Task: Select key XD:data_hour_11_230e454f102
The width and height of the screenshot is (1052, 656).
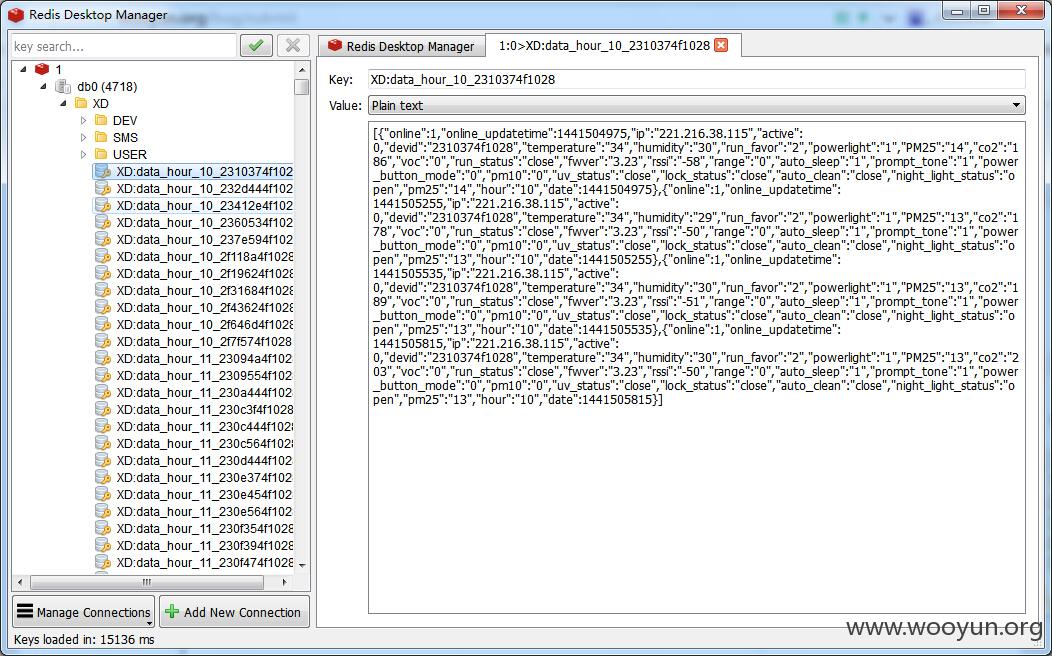Action: [x=204, y=494]
